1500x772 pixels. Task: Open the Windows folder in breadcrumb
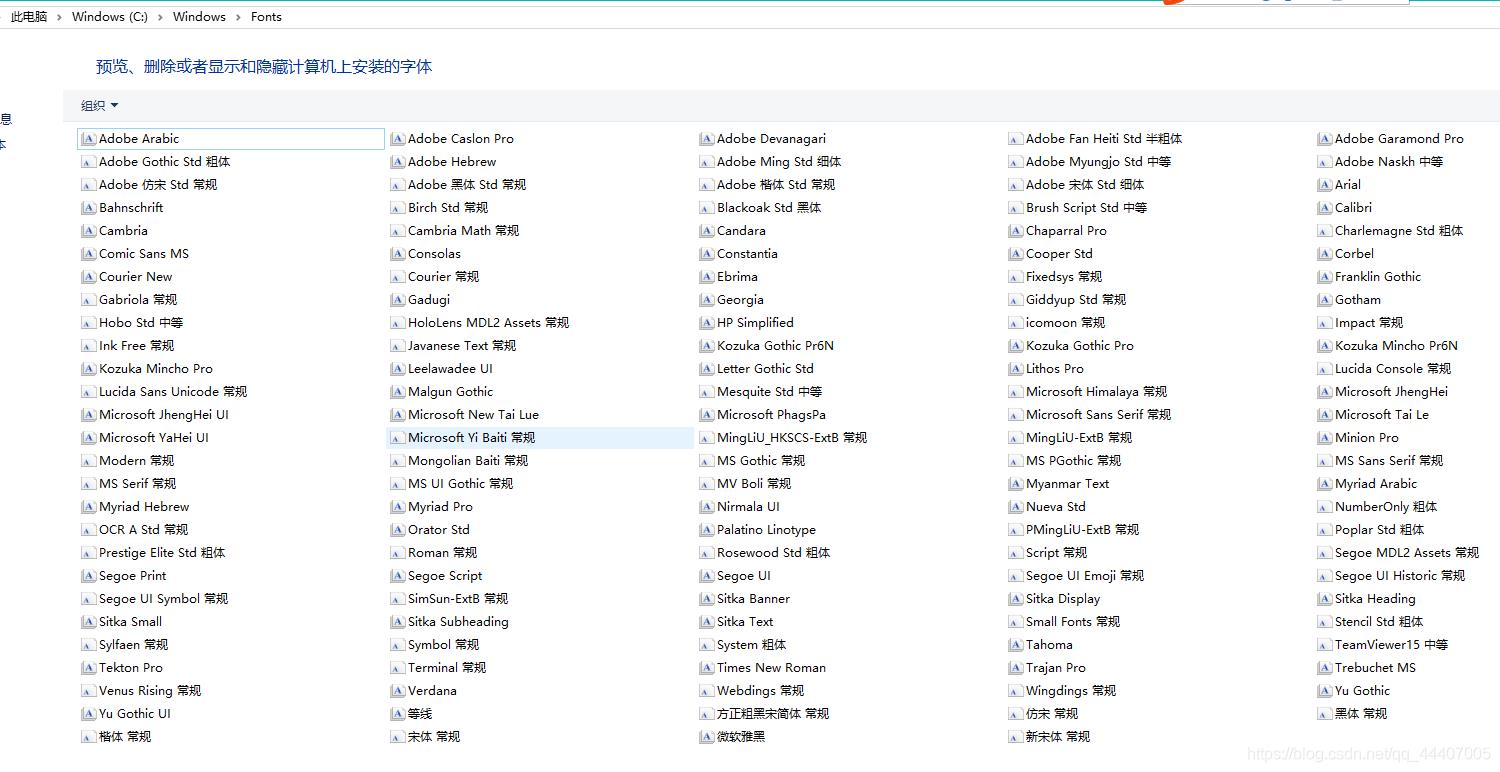click(x=199, y=17)
